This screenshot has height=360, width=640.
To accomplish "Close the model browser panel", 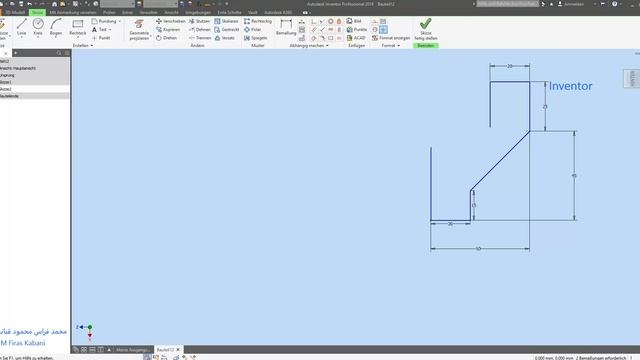I will tap(6, 53).
